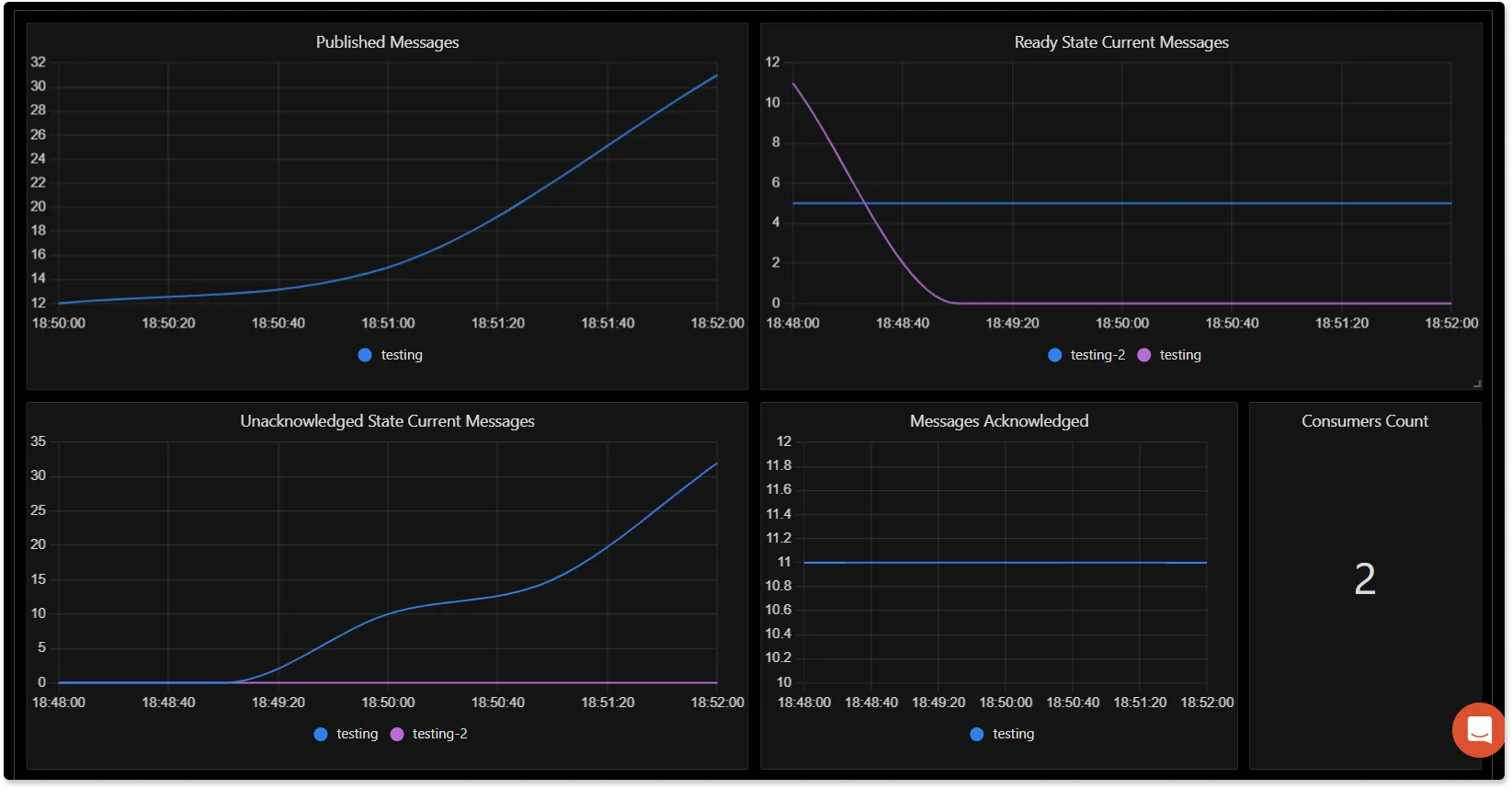Open the orange chat support bubble
Screen dimensions: 1512x789
[1478, 730]
